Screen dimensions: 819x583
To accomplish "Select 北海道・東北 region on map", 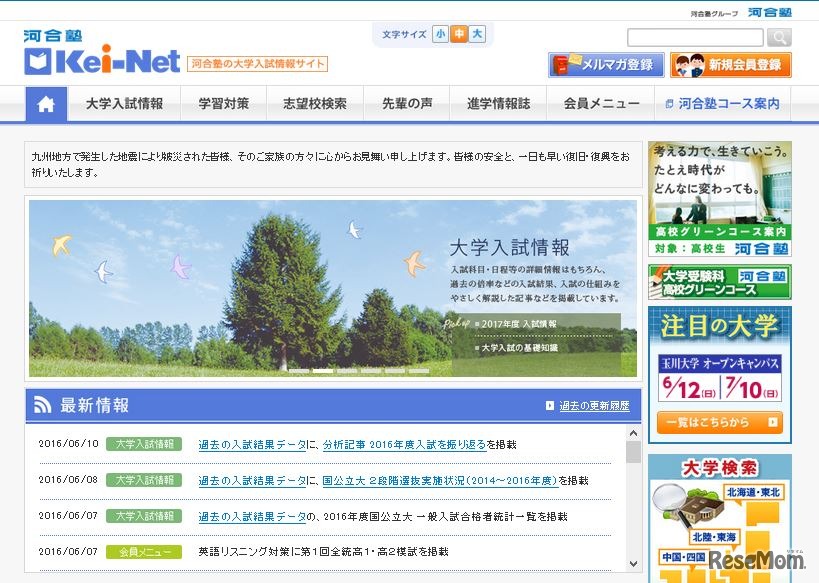I will pos(753,492).
